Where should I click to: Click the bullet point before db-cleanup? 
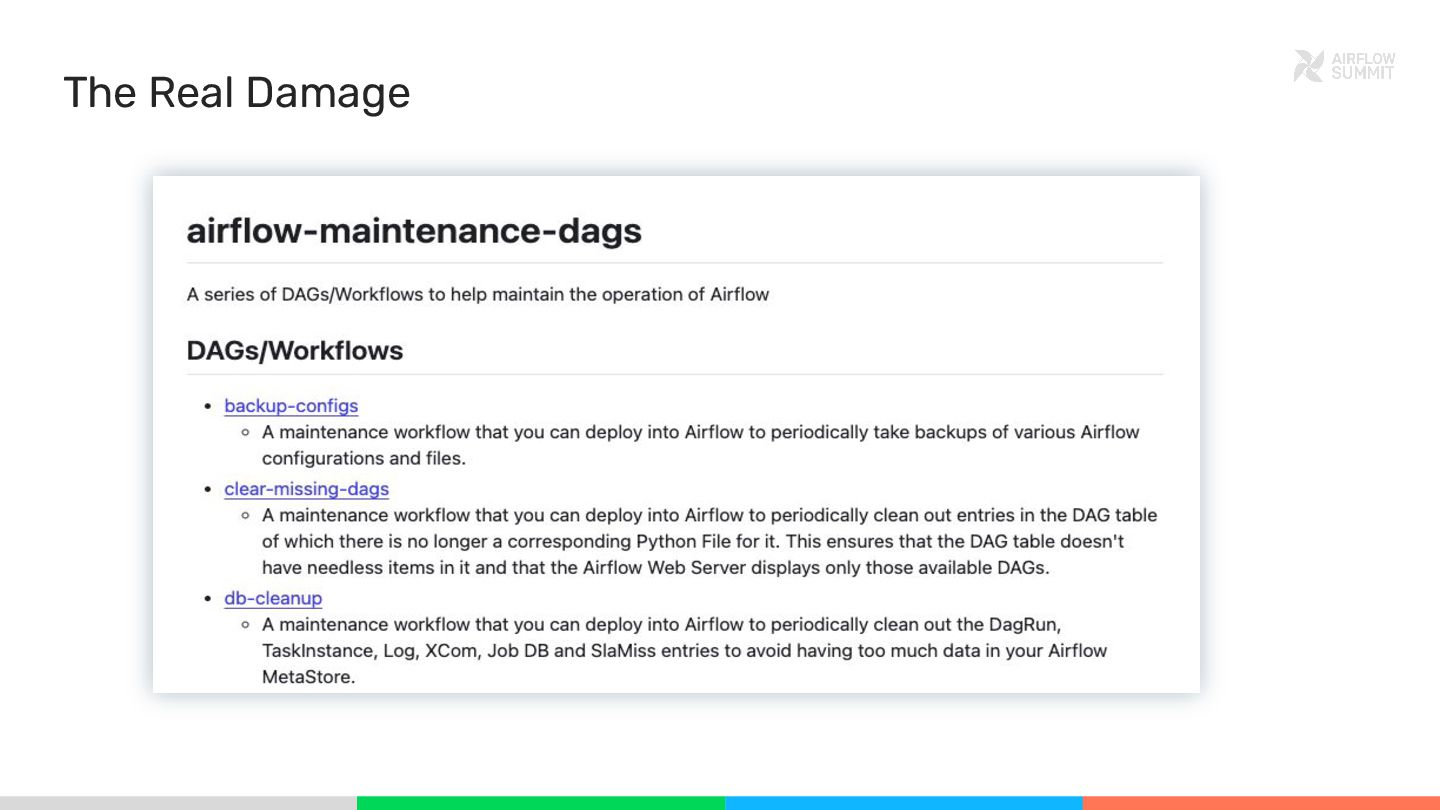point(208,599)
